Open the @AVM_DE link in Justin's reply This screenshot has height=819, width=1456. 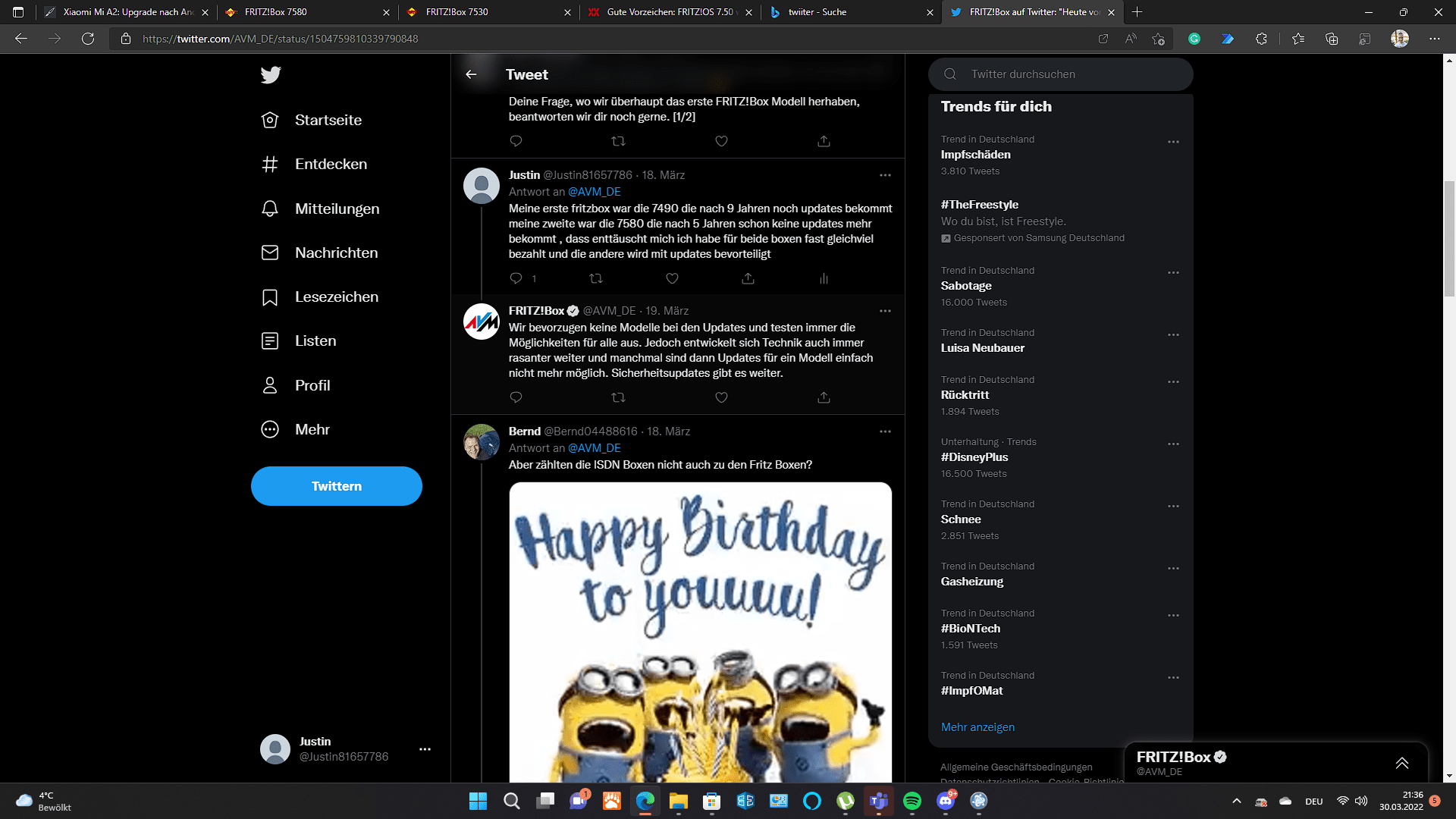click(594, 192)
